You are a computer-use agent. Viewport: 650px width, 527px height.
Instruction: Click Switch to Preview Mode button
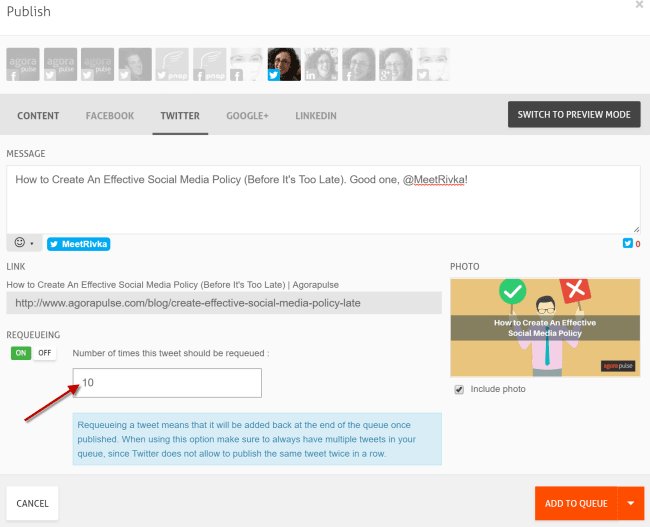point(574,114)
